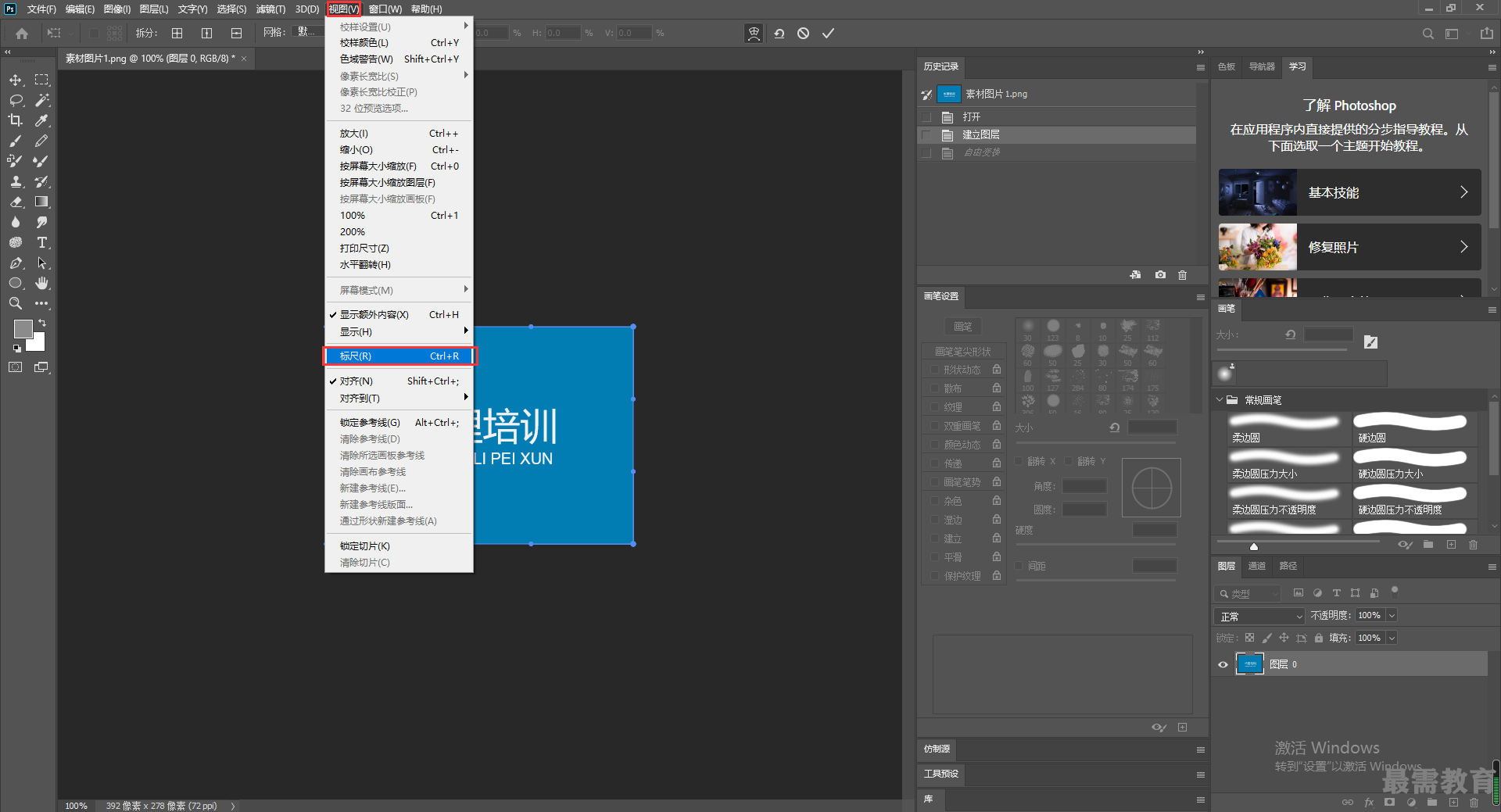The image size is (1501, 812).
Task: Expand the 校样设置(U) submenu
Action: pos(399,27)
